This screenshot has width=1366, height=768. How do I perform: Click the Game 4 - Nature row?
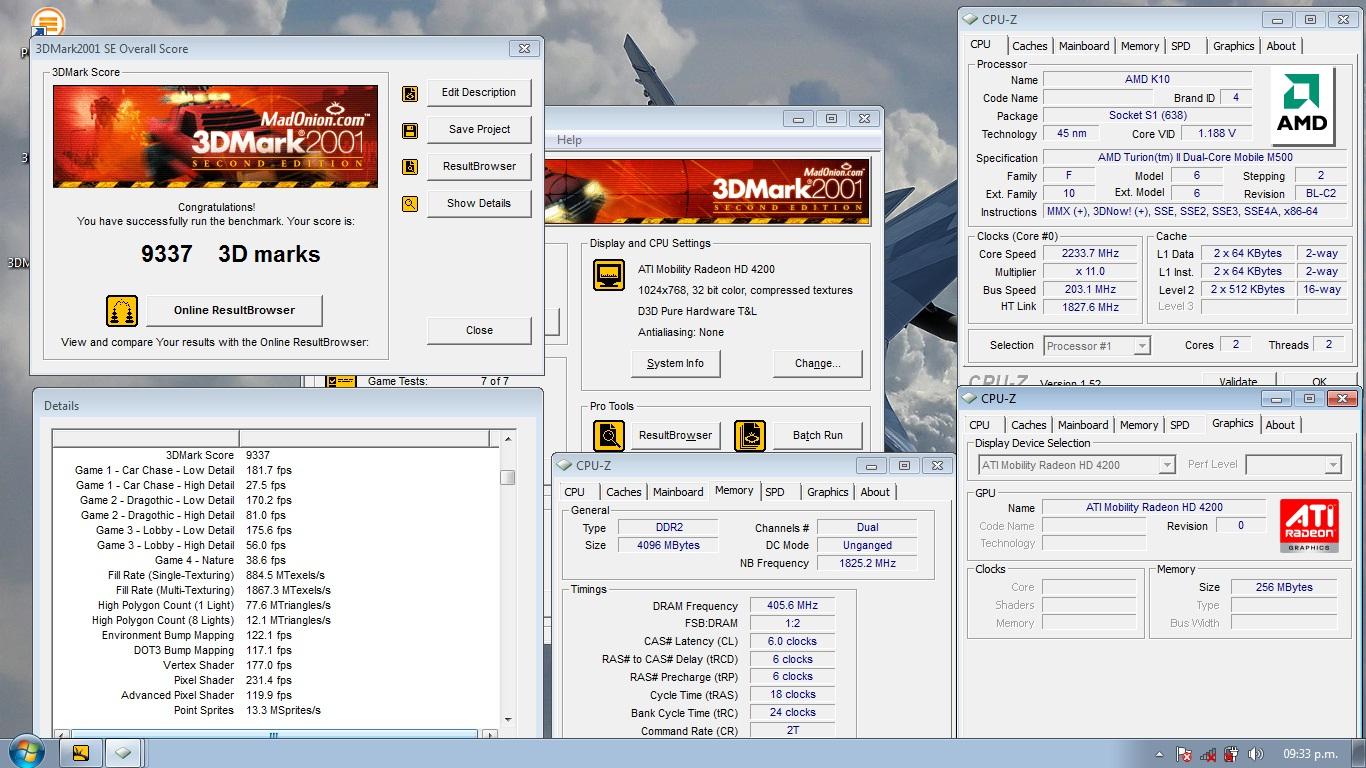pyautogui.click(x=275, y=561)
